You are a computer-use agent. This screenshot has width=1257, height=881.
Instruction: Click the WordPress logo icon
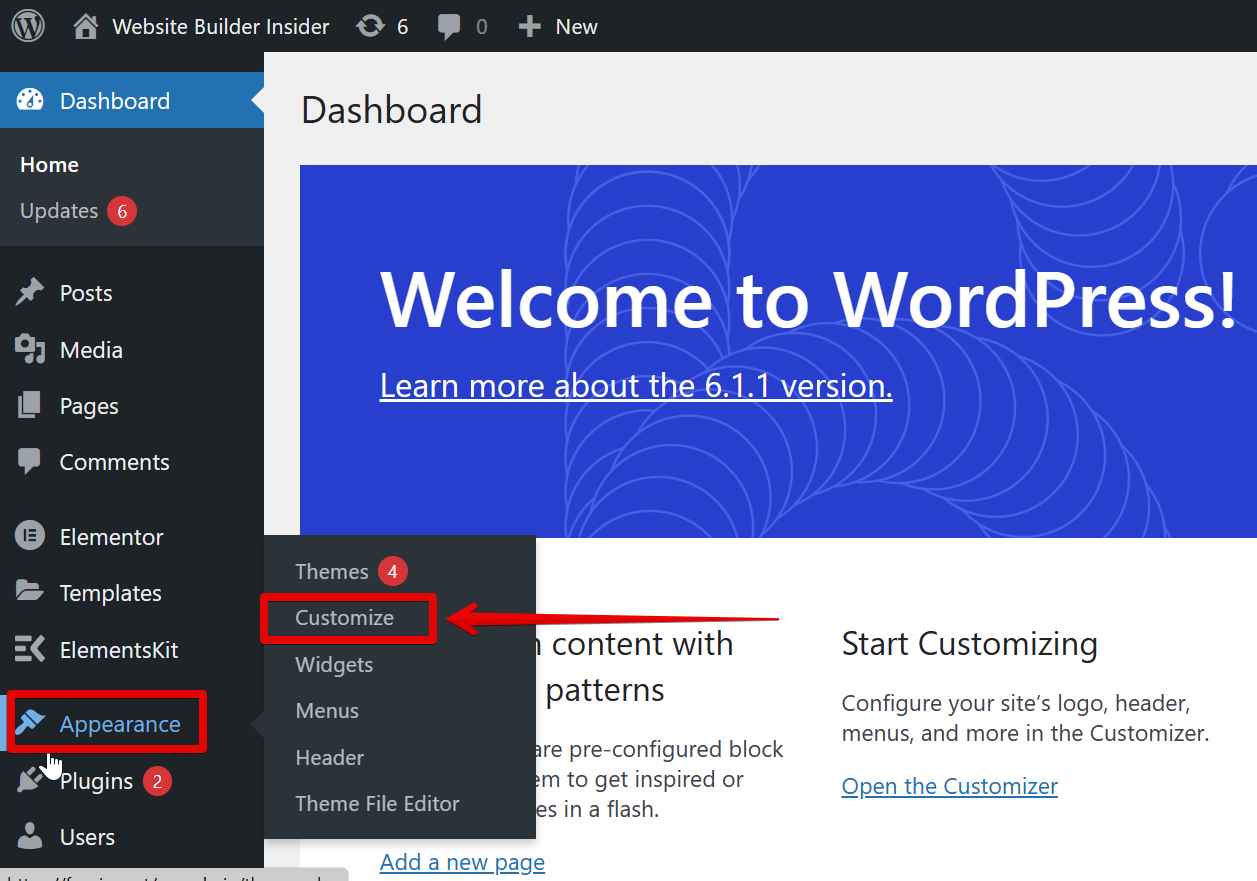click(x=28, y=26)
